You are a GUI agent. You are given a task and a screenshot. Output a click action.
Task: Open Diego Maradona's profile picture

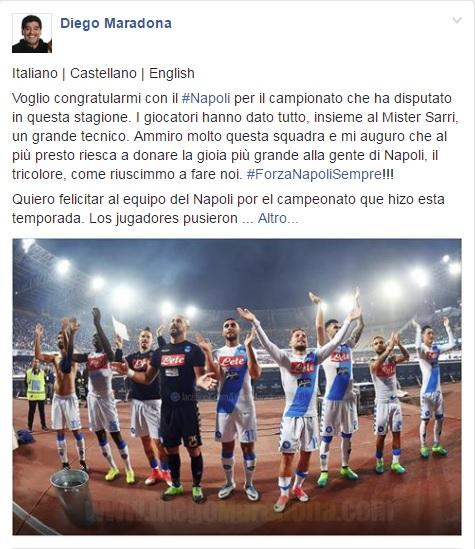point(32,33)
